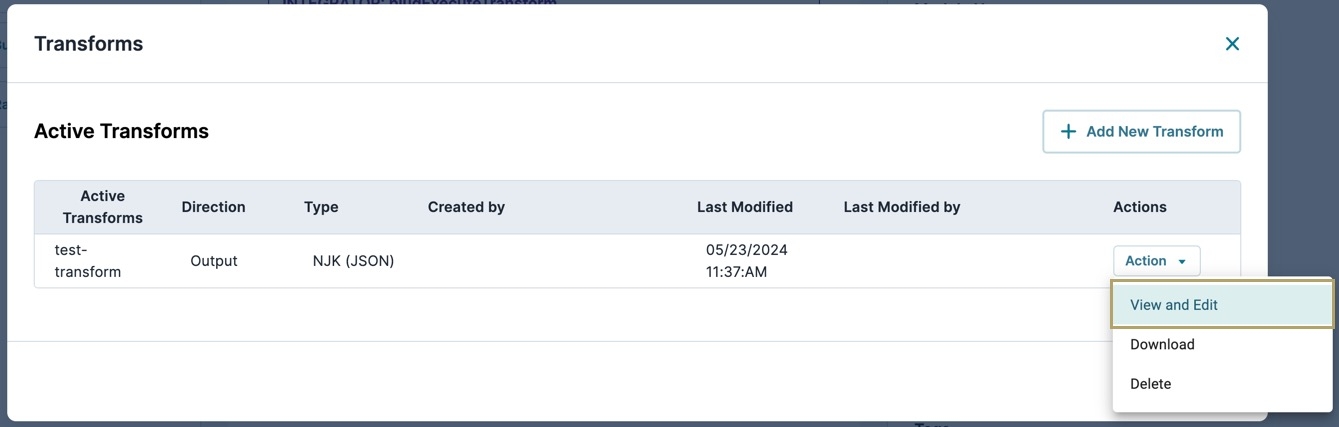
Task: Click the Type column header
Action: pyautogui.click(x=321, y=207)
